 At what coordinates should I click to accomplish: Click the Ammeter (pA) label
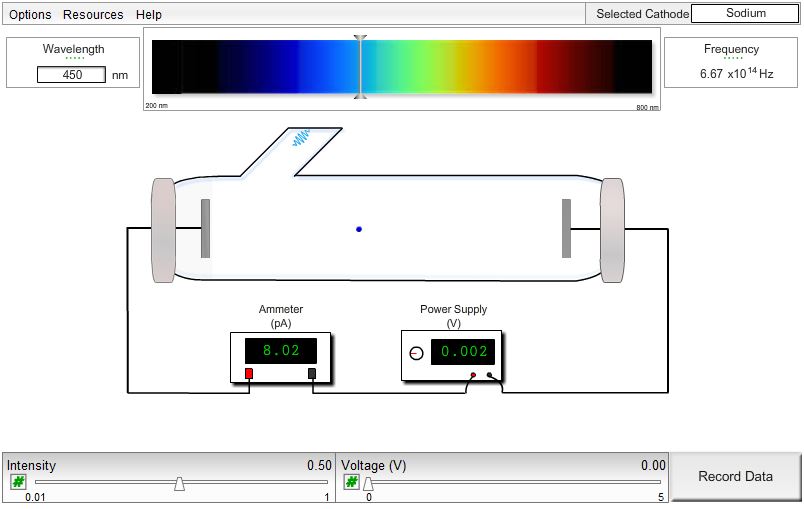click(x=280, y=316)
